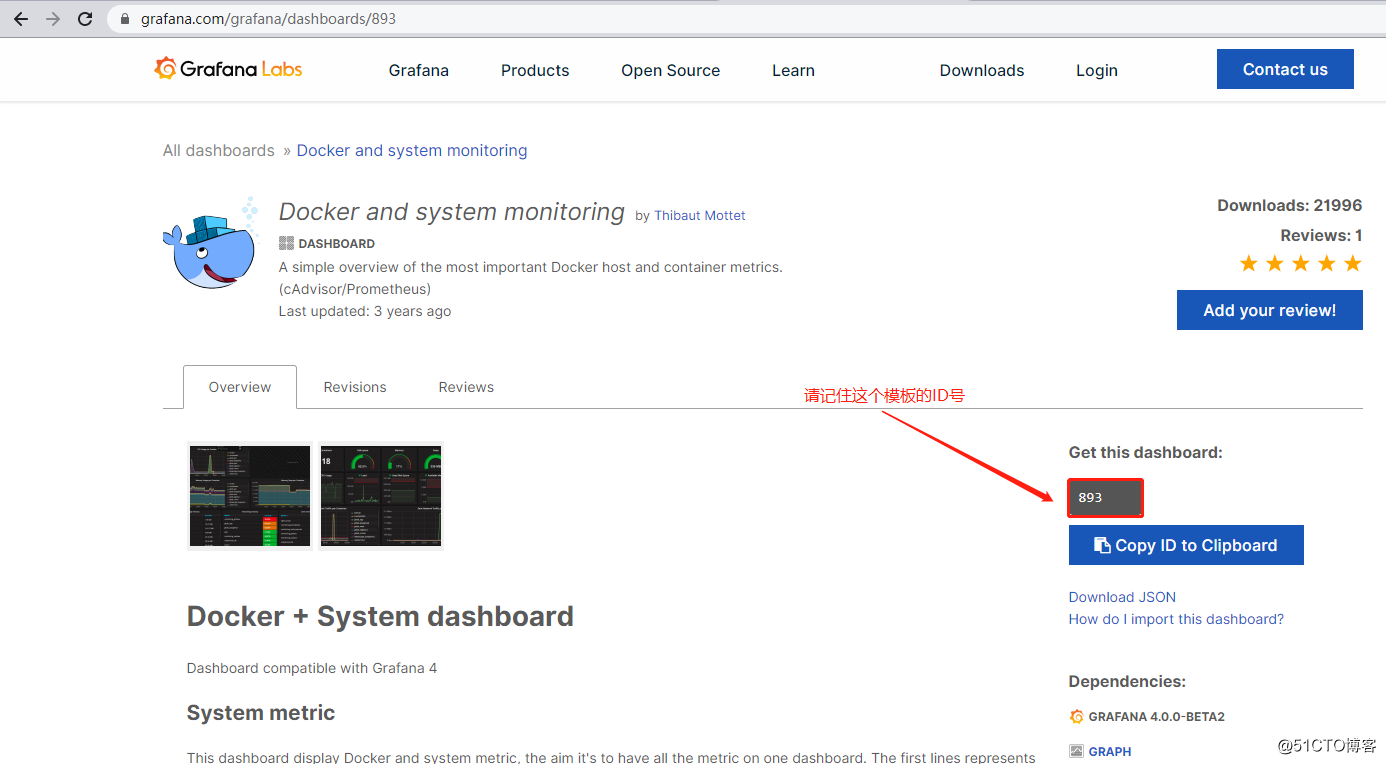Screen dimensions: 1386x764
Task: Click the browser forward arrow
Action: [53, 19]
